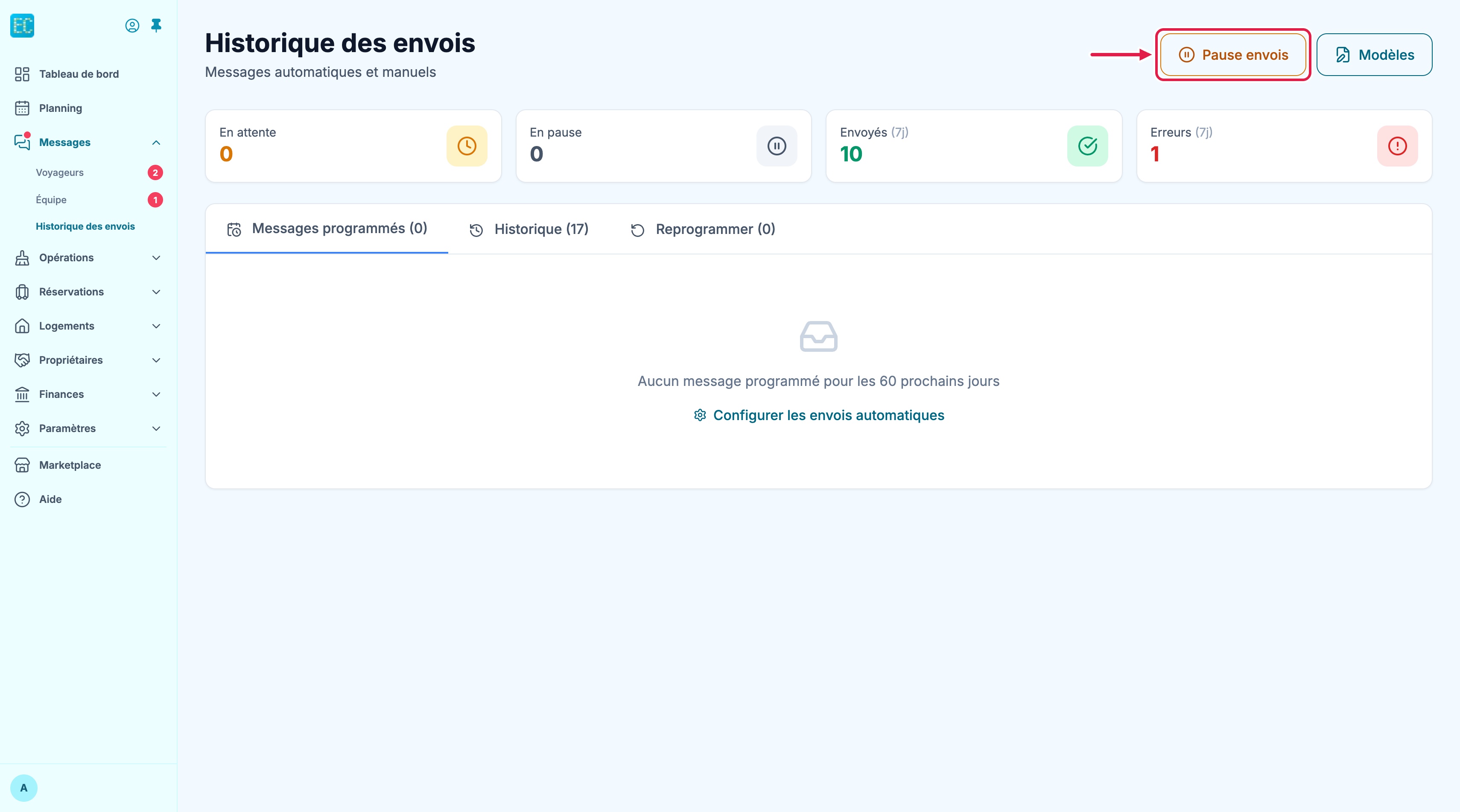1460x812 pixels.
Task: Expand the Opérations menu chevron
Action: 156,258
